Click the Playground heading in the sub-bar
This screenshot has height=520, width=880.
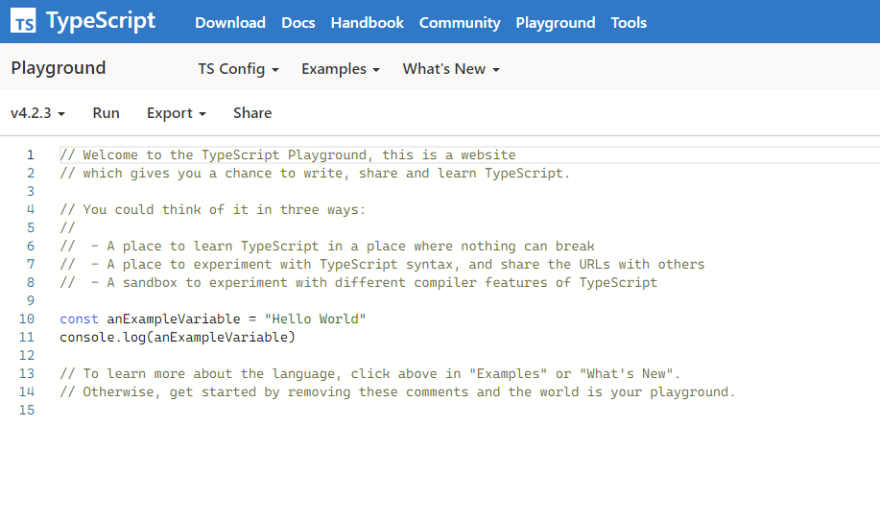(58, 68)
